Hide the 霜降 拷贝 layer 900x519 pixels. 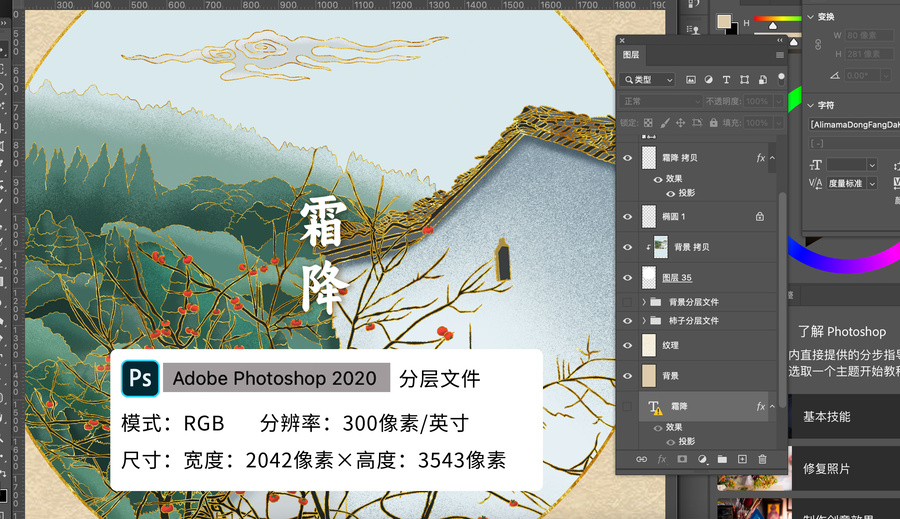pos(627,158)
